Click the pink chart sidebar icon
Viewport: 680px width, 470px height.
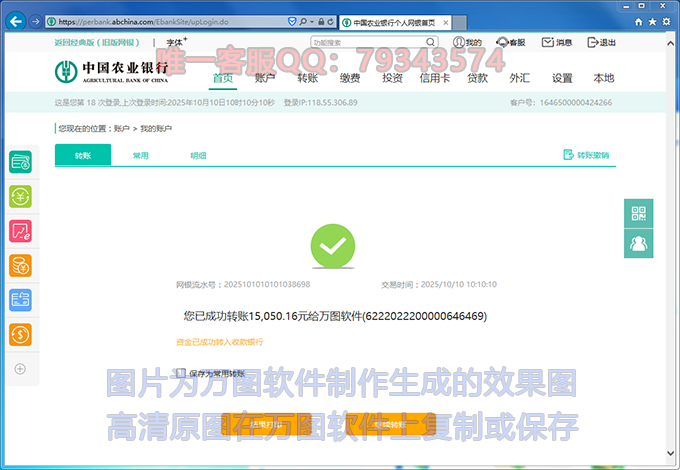coord(20,231)
